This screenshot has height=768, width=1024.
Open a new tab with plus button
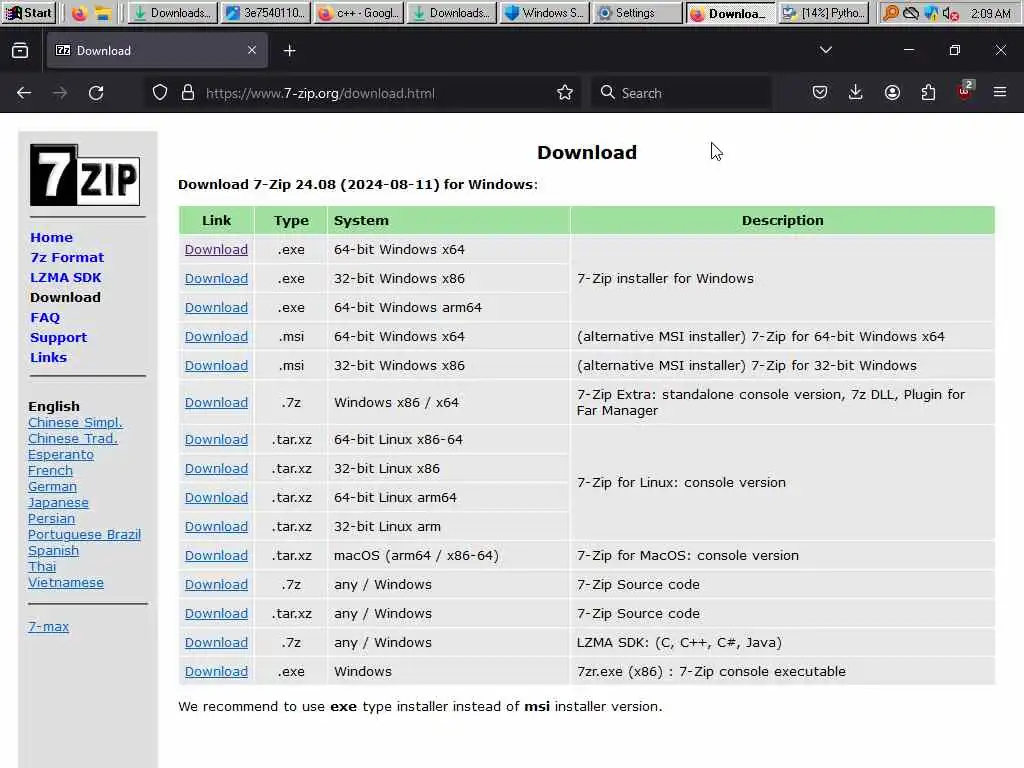[x=289, y=50]
